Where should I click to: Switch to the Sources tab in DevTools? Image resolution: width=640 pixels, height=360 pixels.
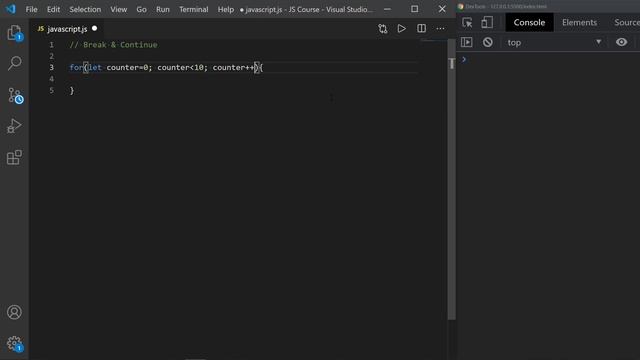click(627, 22)
